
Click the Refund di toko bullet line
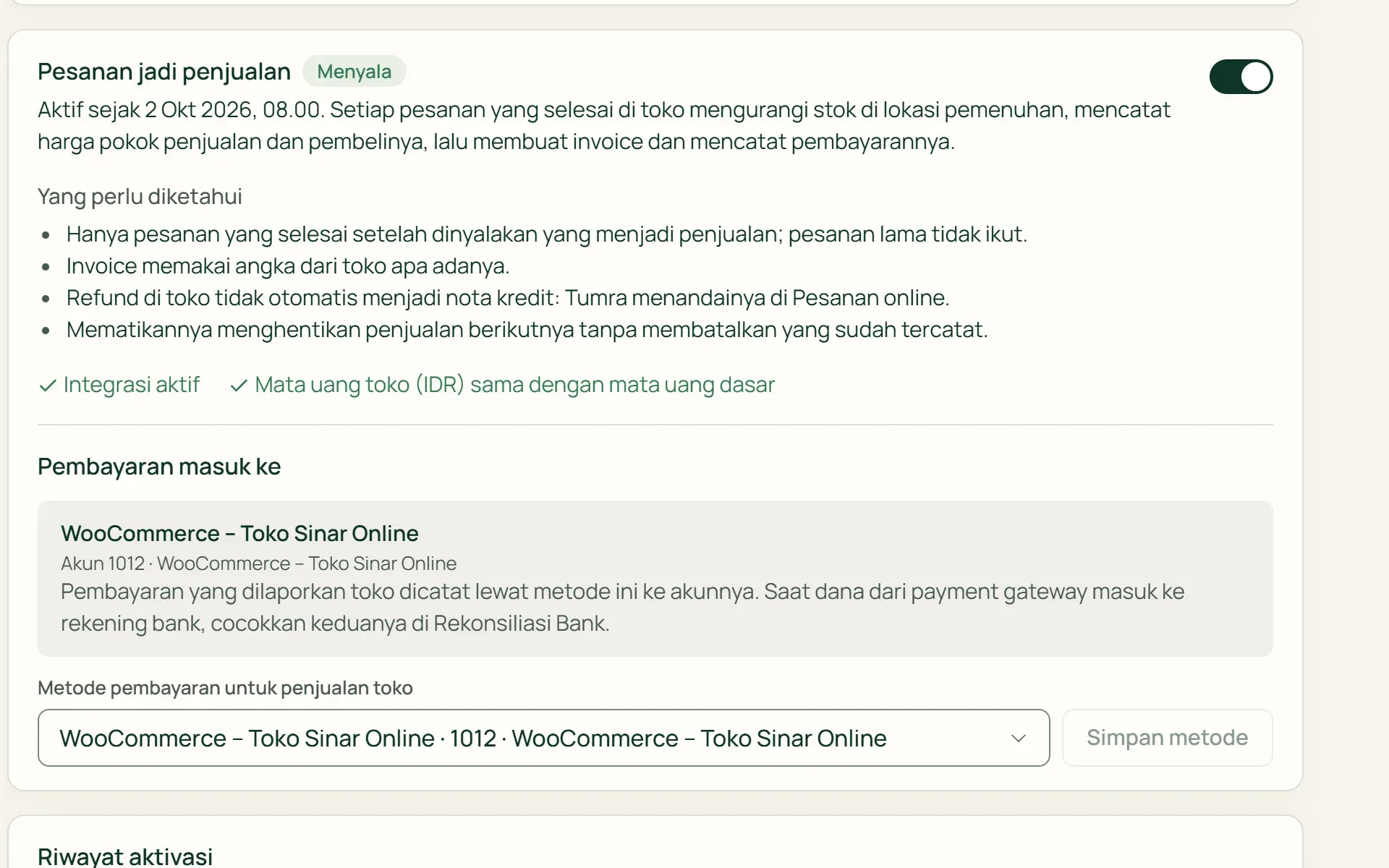tap(508, 297)
